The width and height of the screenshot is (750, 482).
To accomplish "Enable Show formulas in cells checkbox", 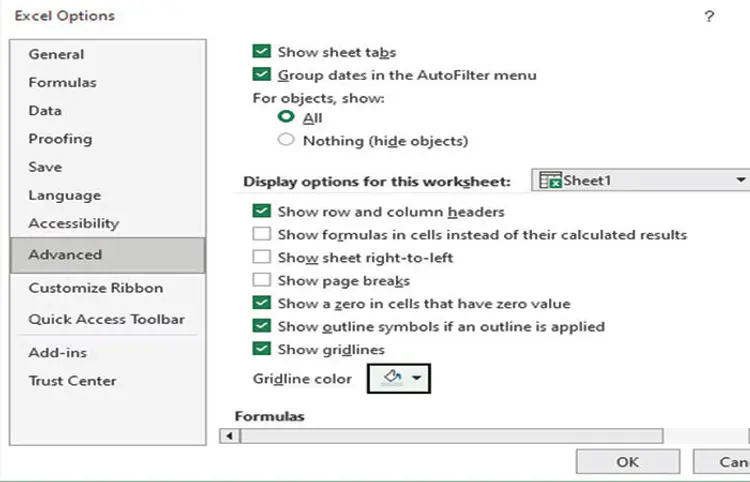I will (262, 235).
